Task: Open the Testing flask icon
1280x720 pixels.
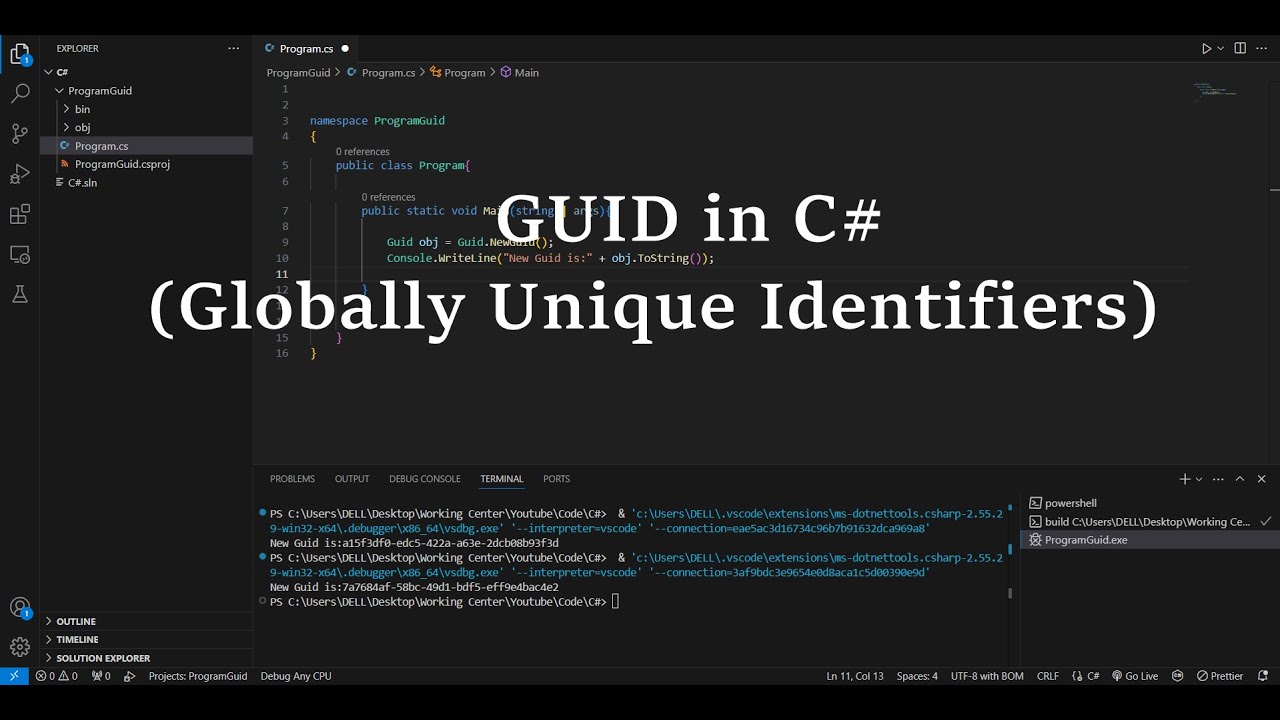Action: coord(19,294)
